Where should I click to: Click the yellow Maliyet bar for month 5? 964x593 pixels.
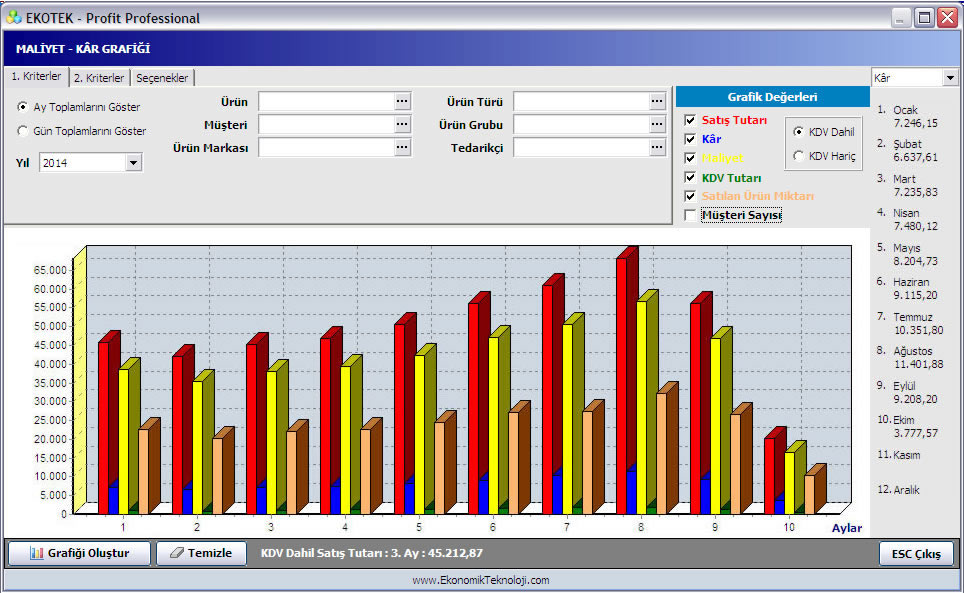tap(419, 434)
